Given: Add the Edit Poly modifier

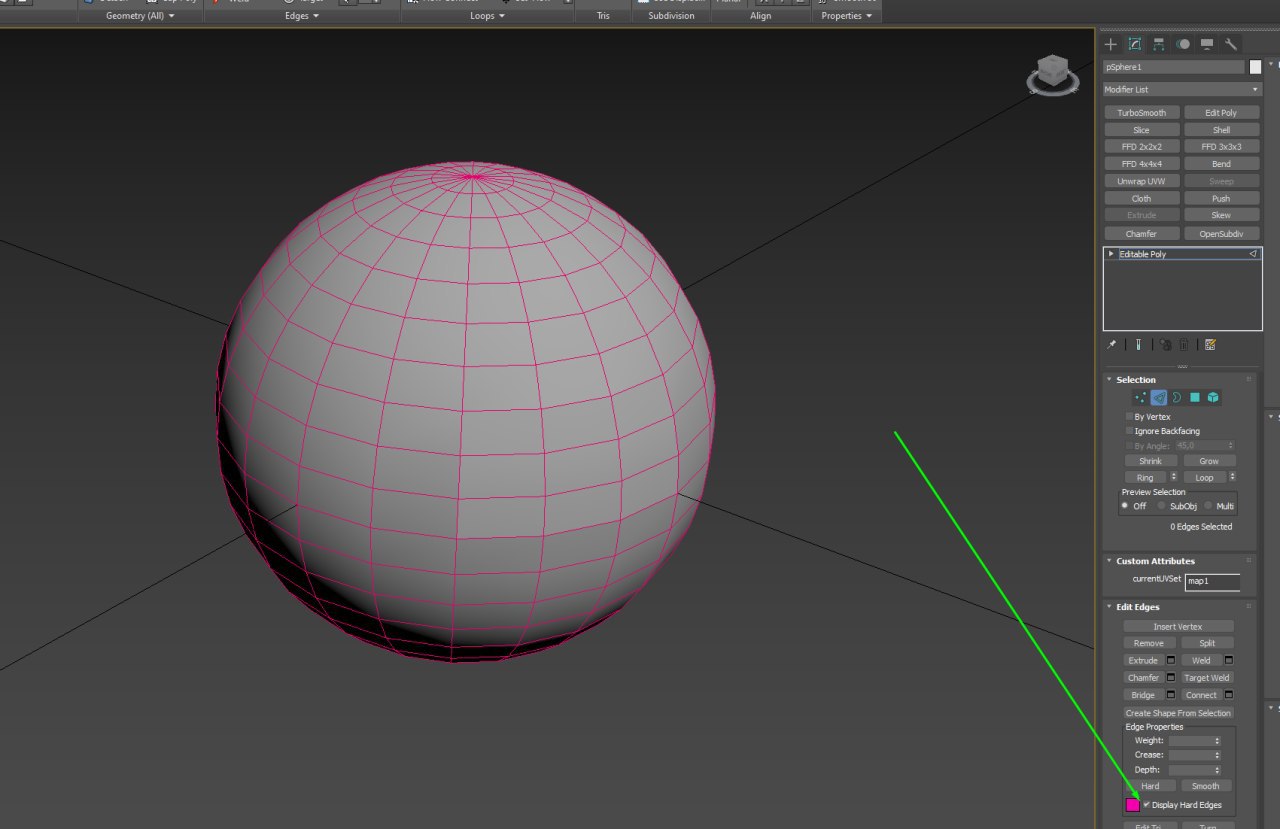Looking at the screenshot, I should pos(1222,113).
